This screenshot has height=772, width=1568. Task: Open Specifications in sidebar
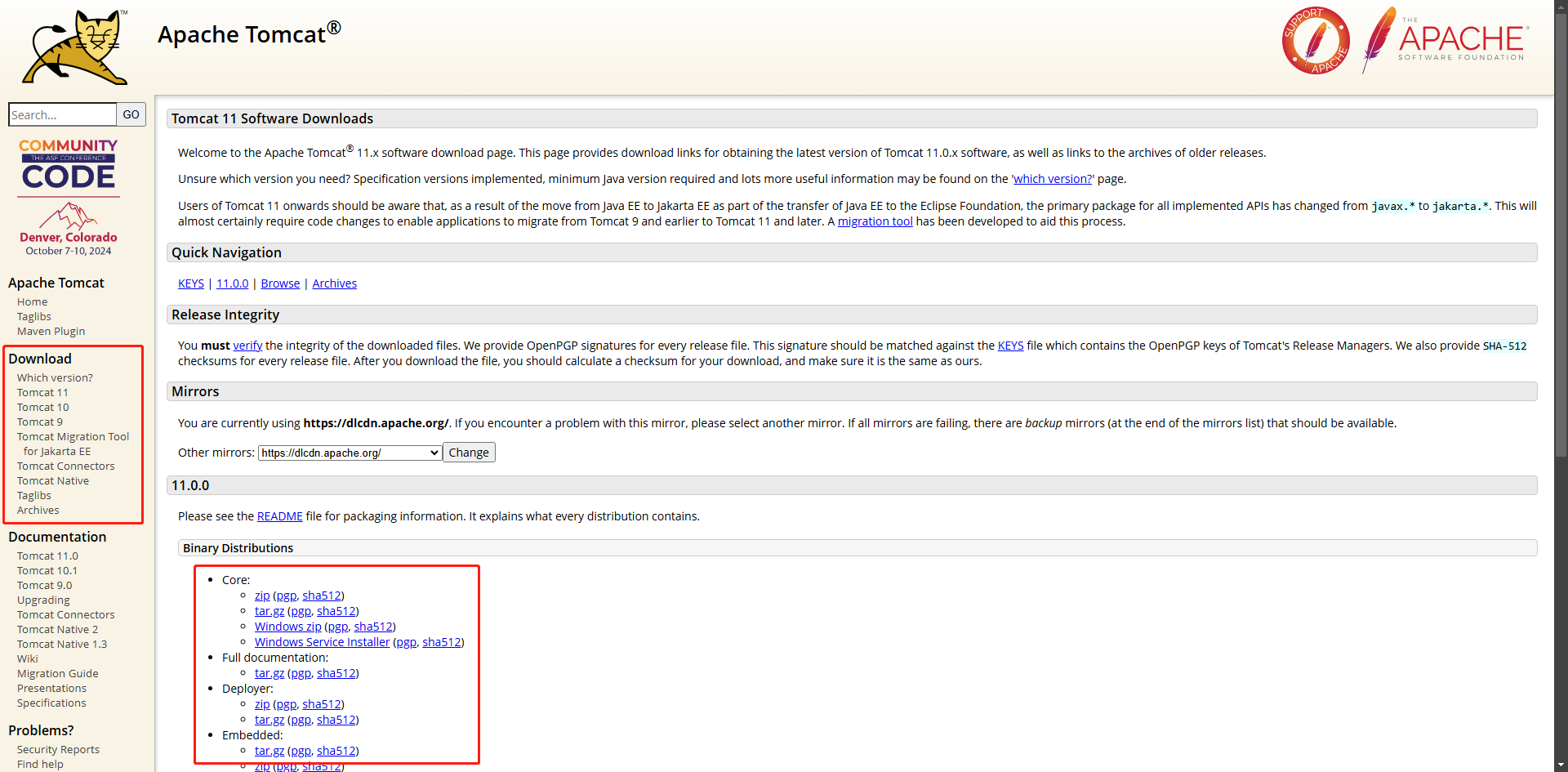pyautogui.click(x=51, y=703)
